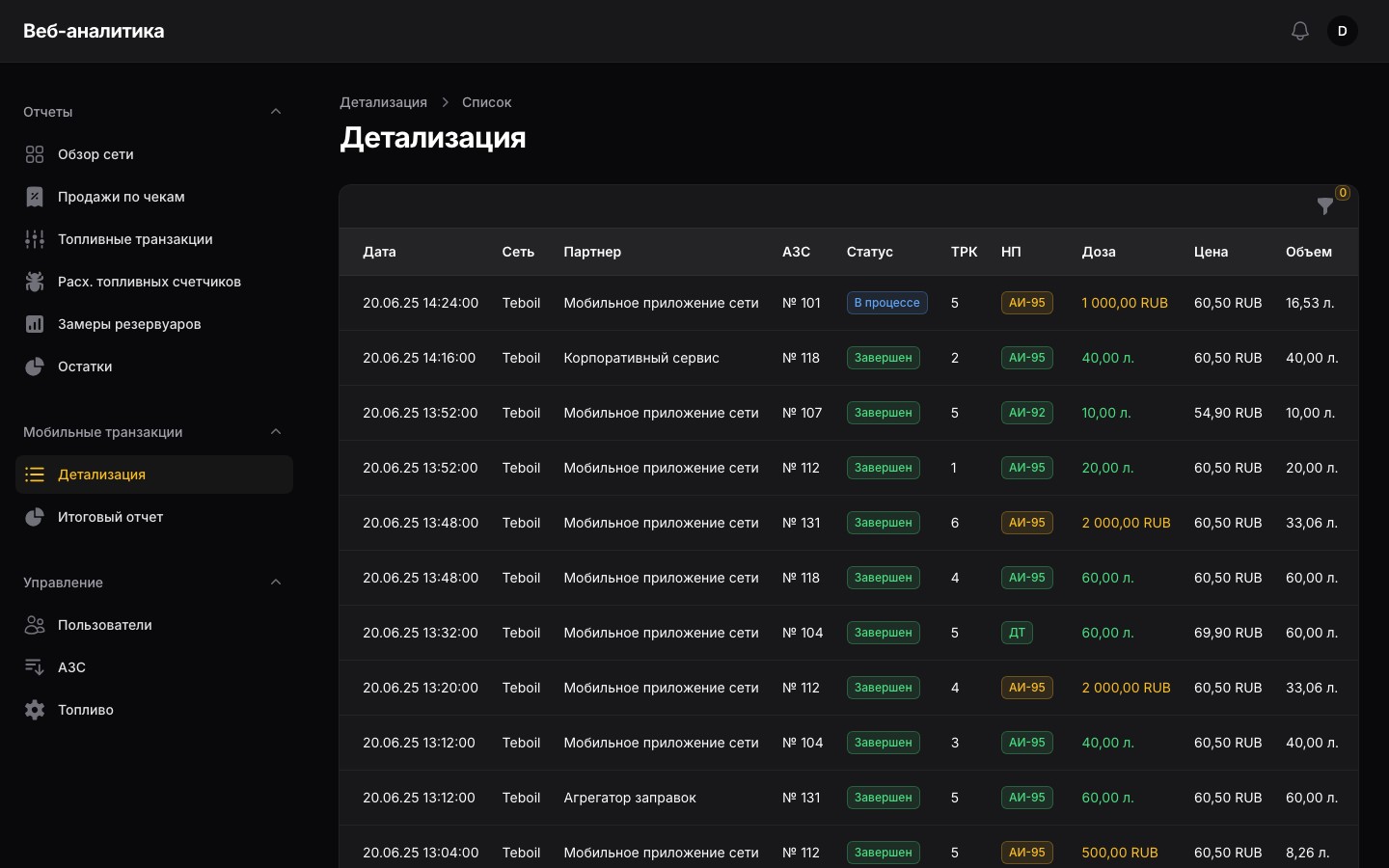Click the 69,90 RUB price cell

click(x=1228, y=633)
